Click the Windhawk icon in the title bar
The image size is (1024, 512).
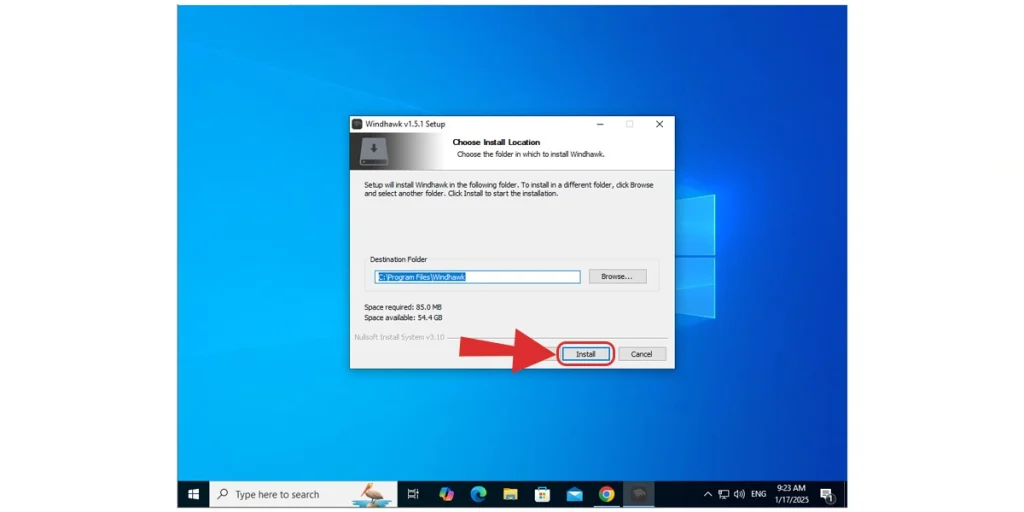click(x=357, y=124)
